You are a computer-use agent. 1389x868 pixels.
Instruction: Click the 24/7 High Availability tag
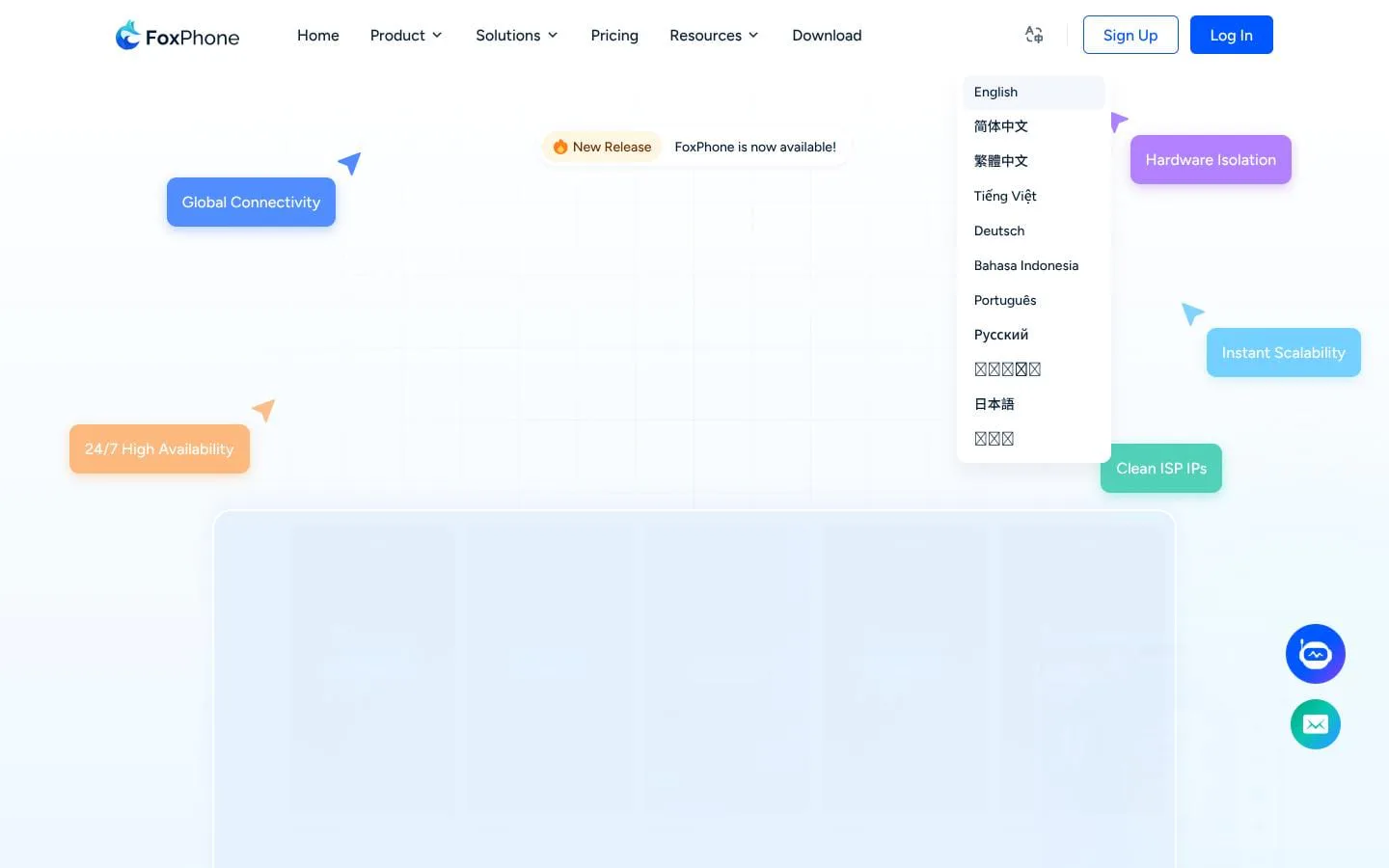(x=159, y=448)
